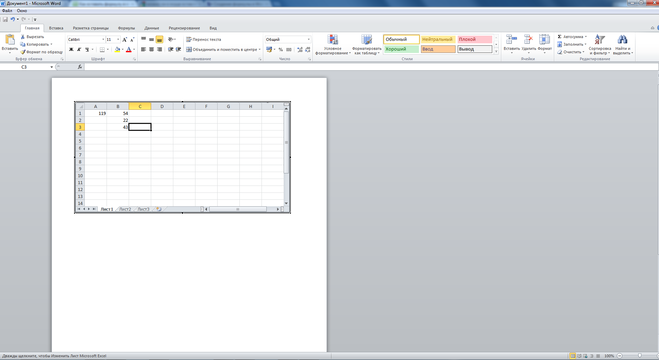Screen dimensions: 659x360
Task: Open the Общий number format dropdown
Action: tap(308, 39)
